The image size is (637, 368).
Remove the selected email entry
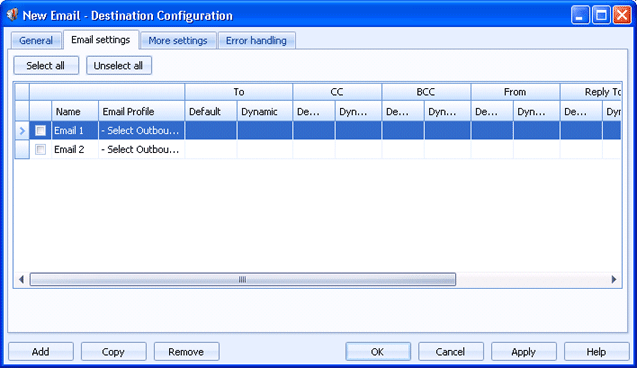click(186, 351)
